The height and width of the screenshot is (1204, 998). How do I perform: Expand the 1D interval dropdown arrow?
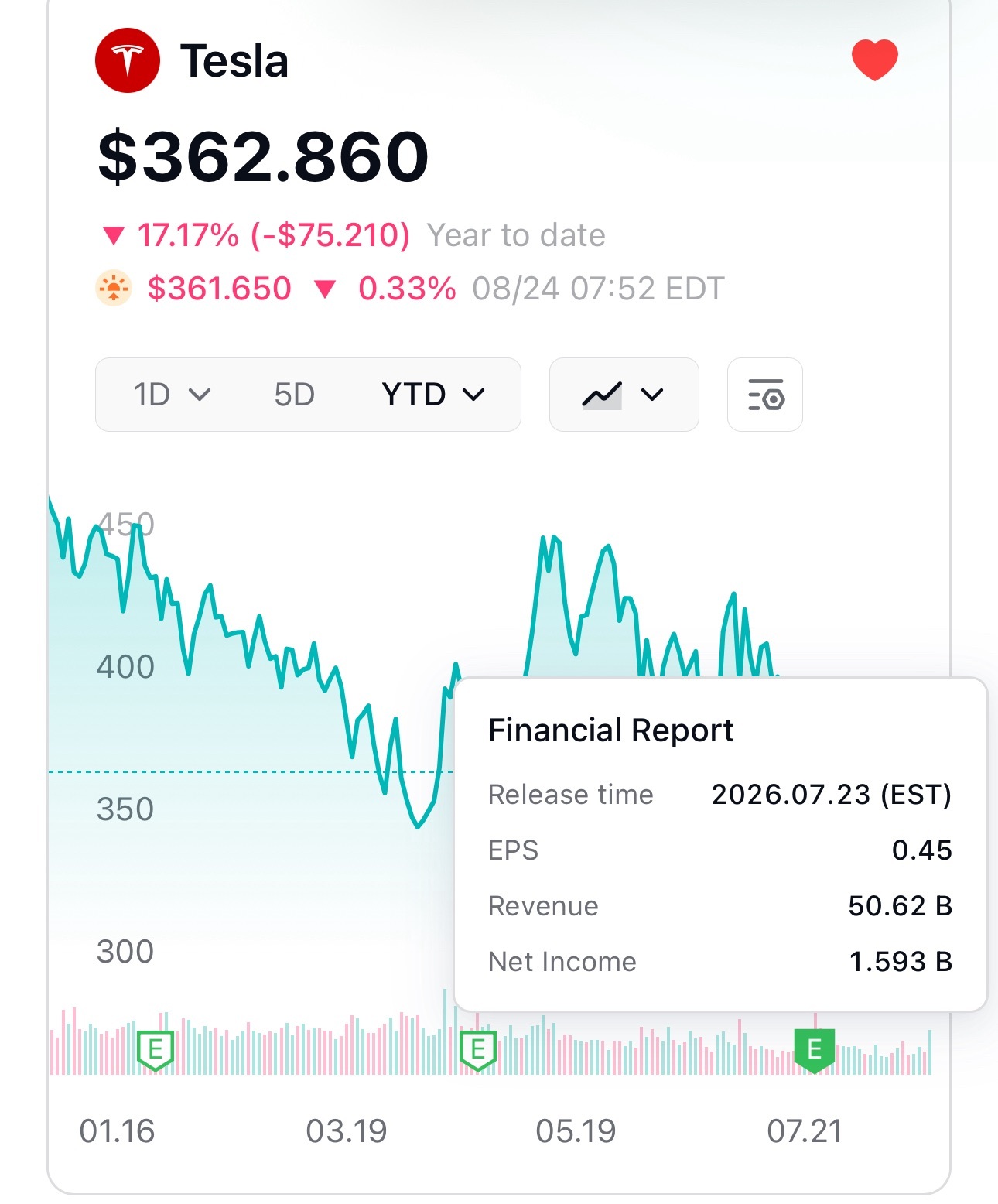pos(200,395)
